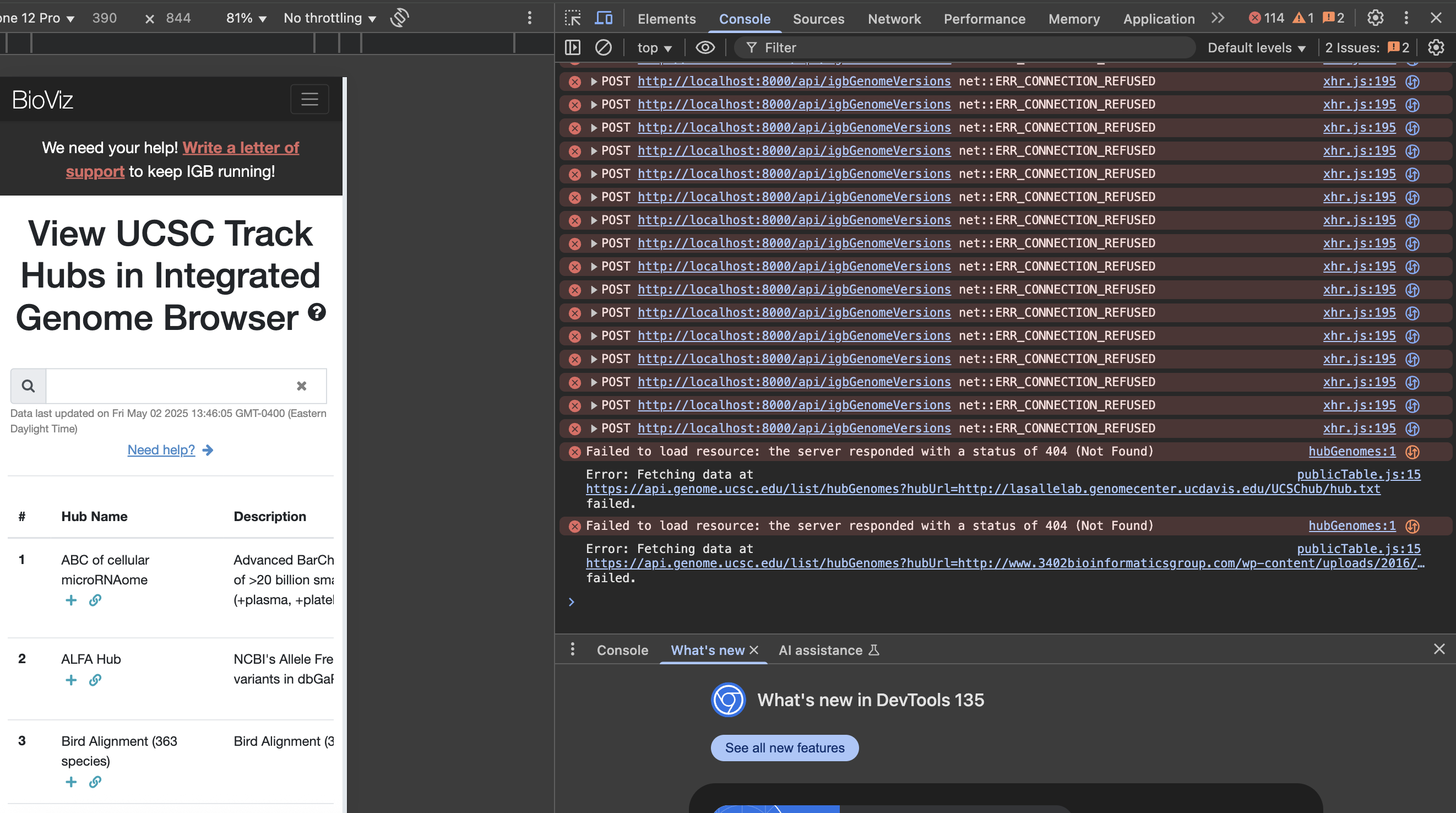The height and width of the screenshot is (813, 1456).
Task: Open the top context dropdown
Action: coord(654,47)
